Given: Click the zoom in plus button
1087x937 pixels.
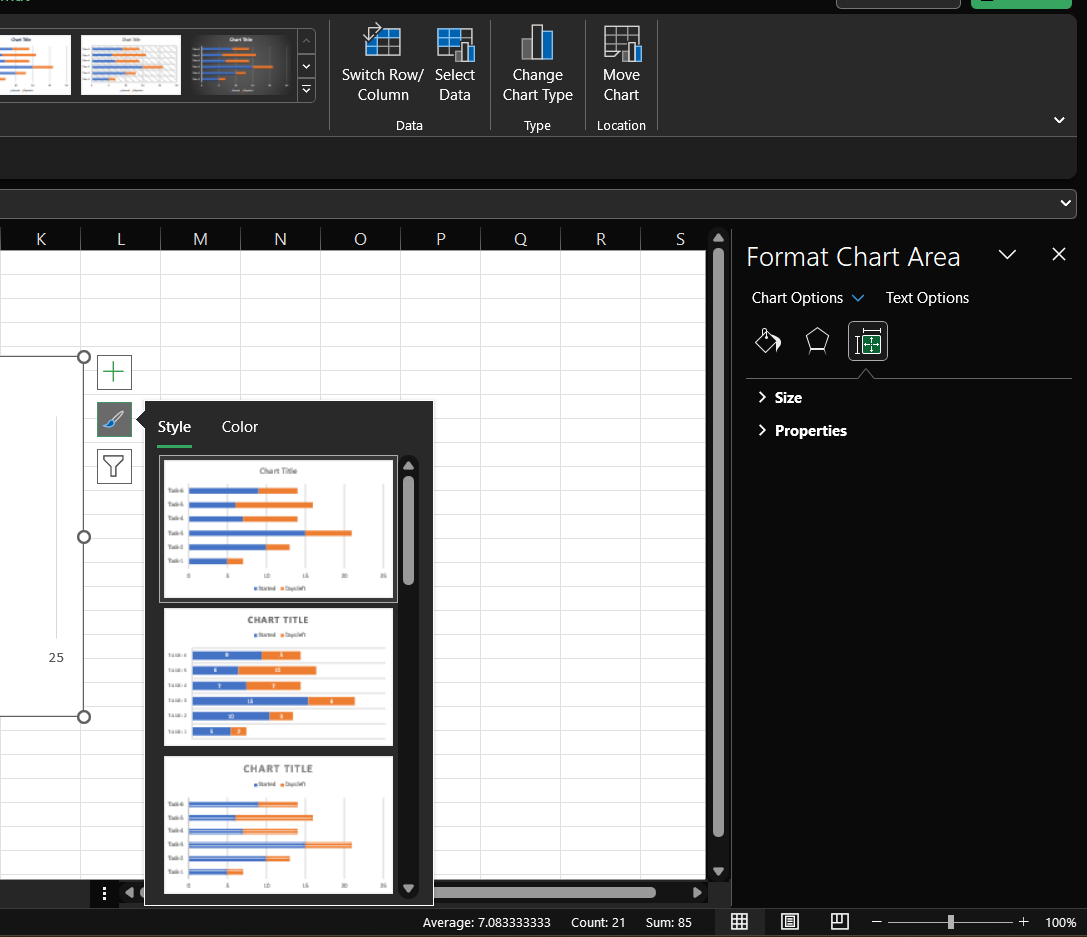Looking at the screenshot, I should pyautogui.click(x=1023, y=921).
